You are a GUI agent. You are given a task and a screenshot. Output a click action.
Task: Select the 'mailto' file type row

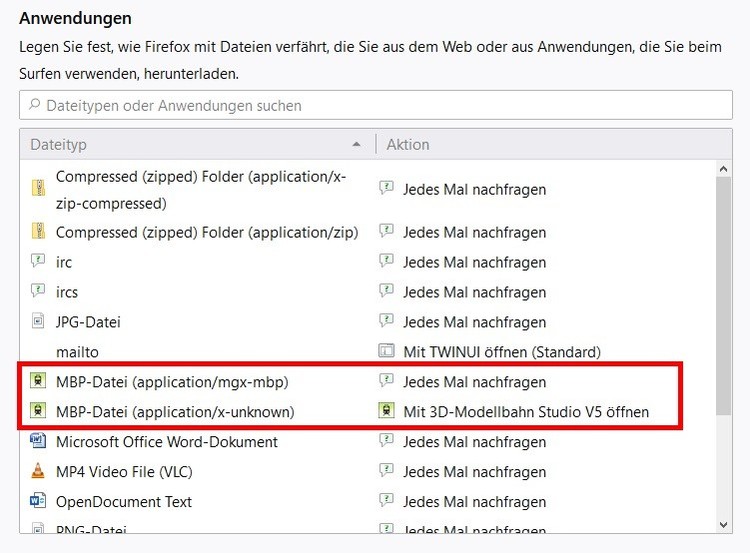[x=77, y=352]
